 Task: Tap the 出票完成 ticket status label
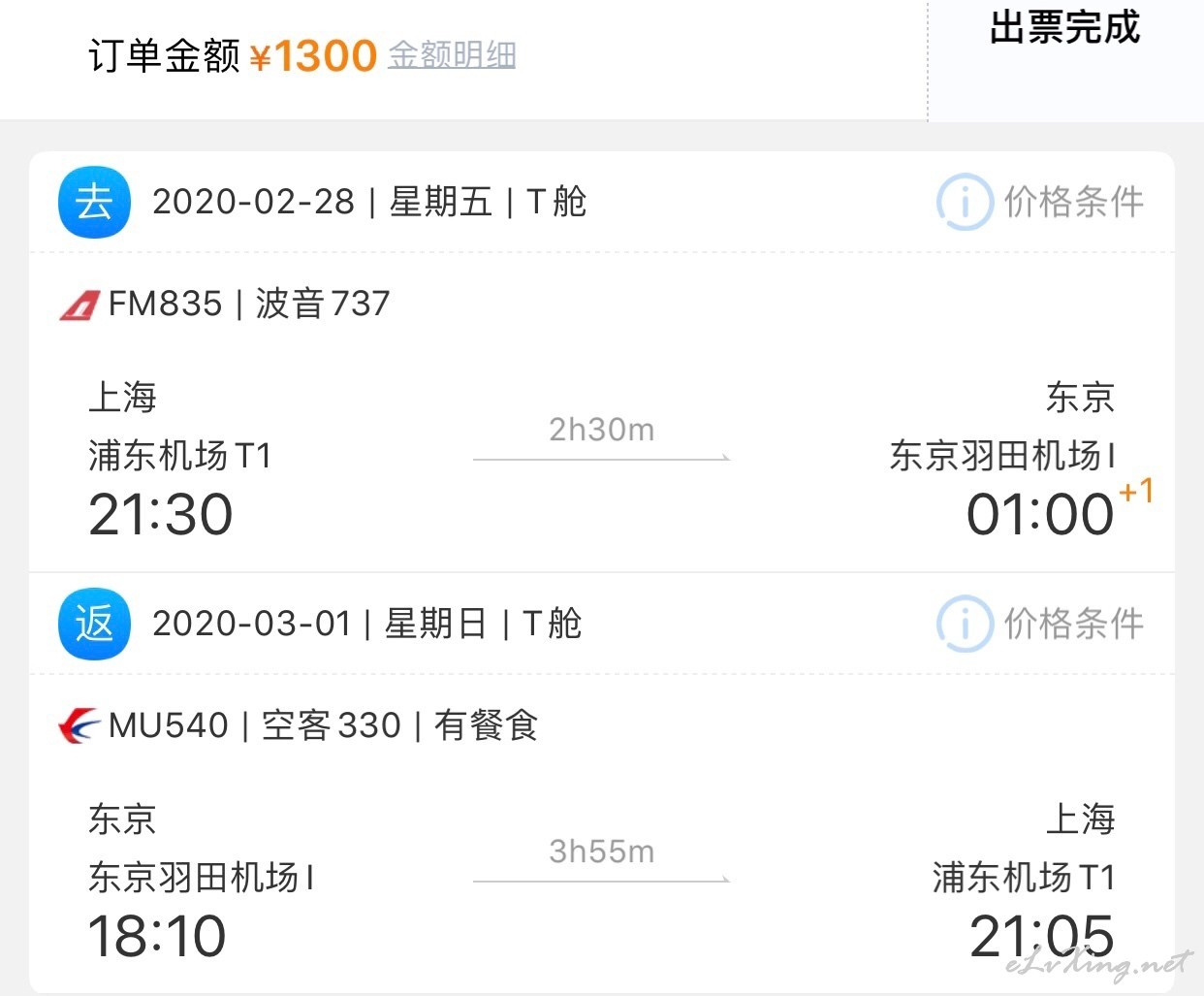[1064, 27]
